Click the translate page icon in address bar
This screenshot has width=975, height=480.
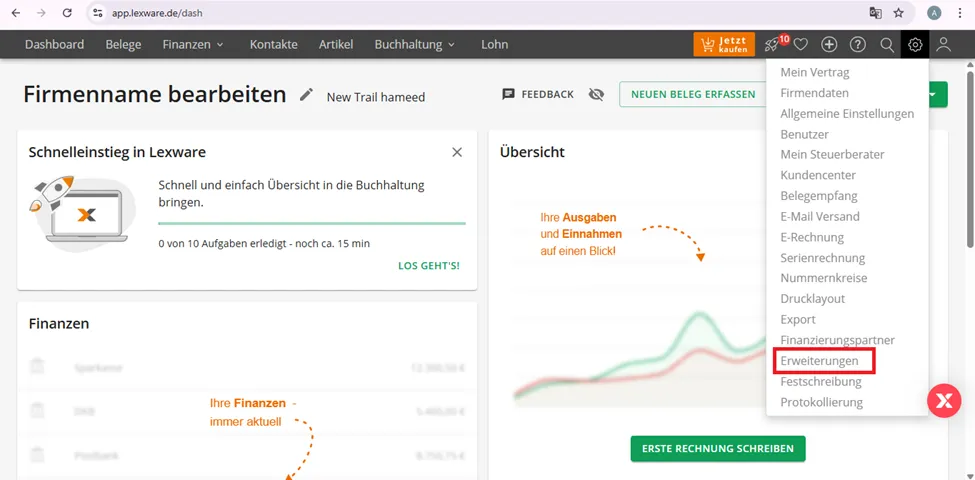point(875,13)
